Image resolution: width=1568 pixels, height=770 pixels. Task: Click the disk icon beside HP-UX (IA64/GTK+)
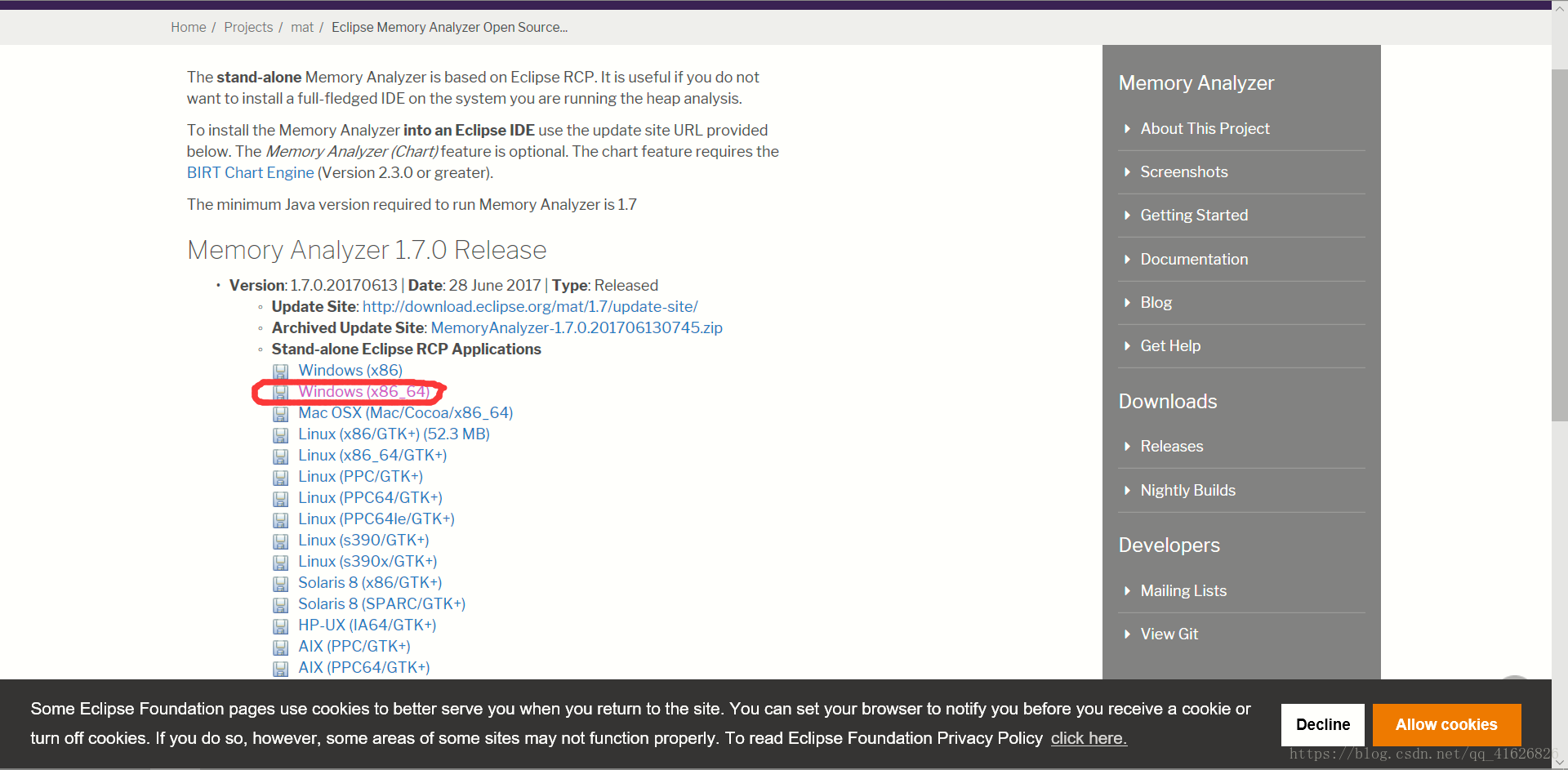click(280, 626)
